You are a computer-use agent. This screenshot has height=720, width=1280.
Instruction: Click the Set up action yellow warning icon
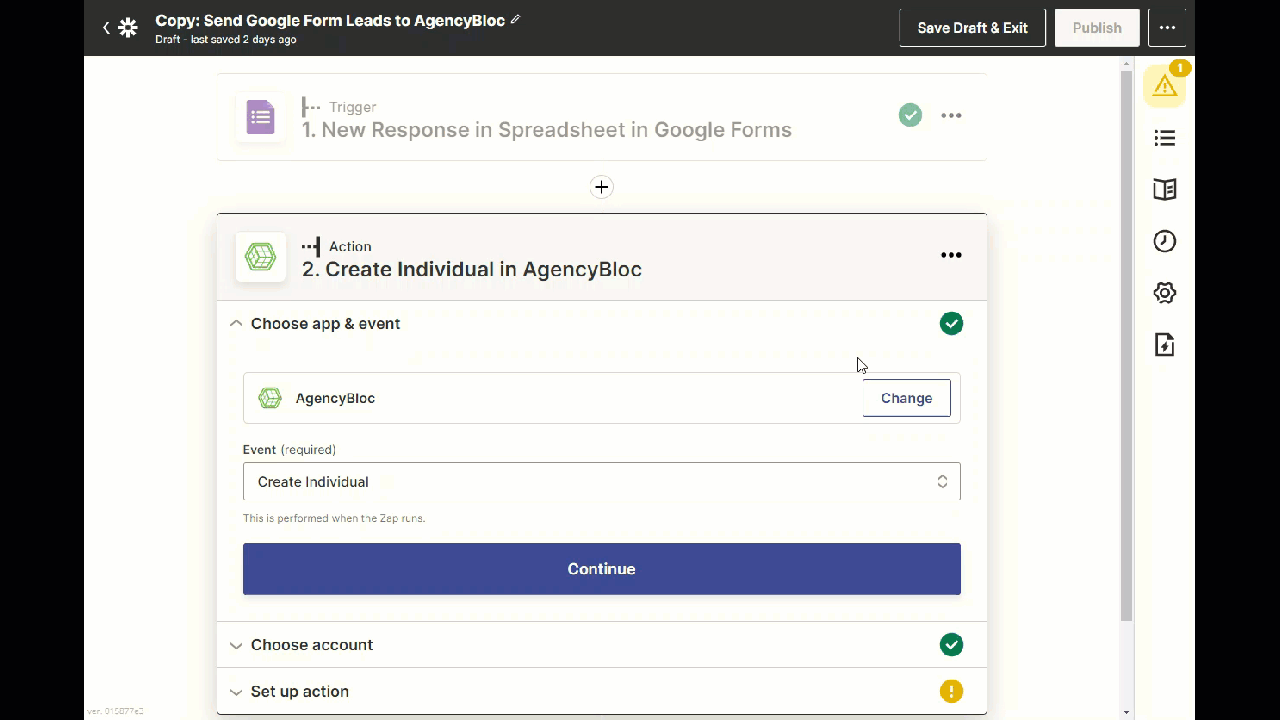pos(951,691)
